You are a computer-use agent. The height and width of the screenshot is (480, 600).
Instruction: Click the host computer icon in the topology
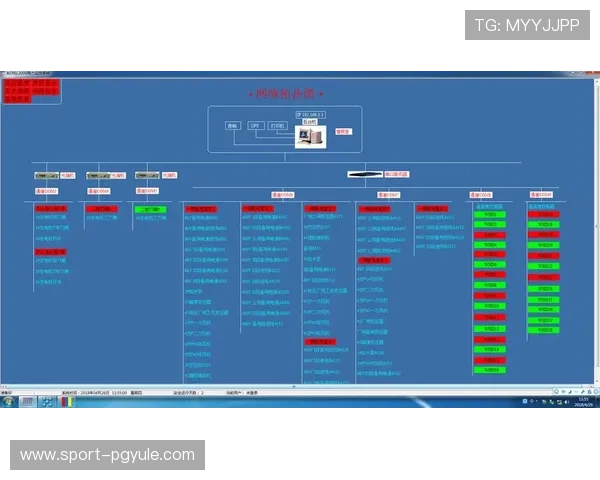tap(310, 137)
